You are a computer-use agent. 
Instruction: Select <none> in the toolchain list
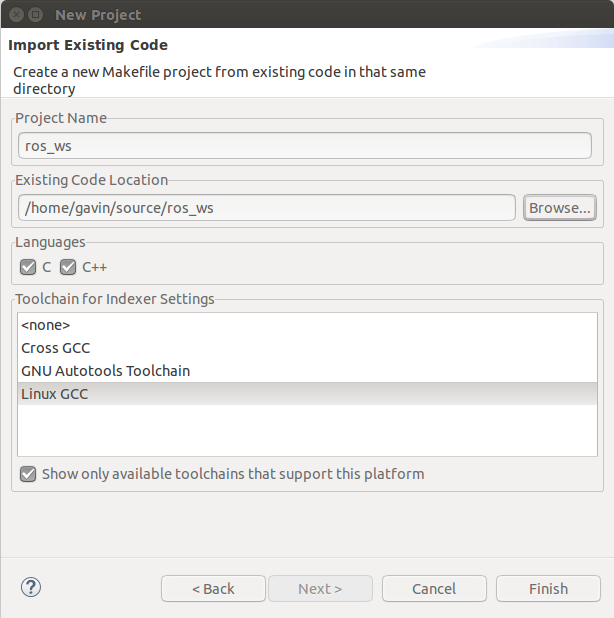46,325
